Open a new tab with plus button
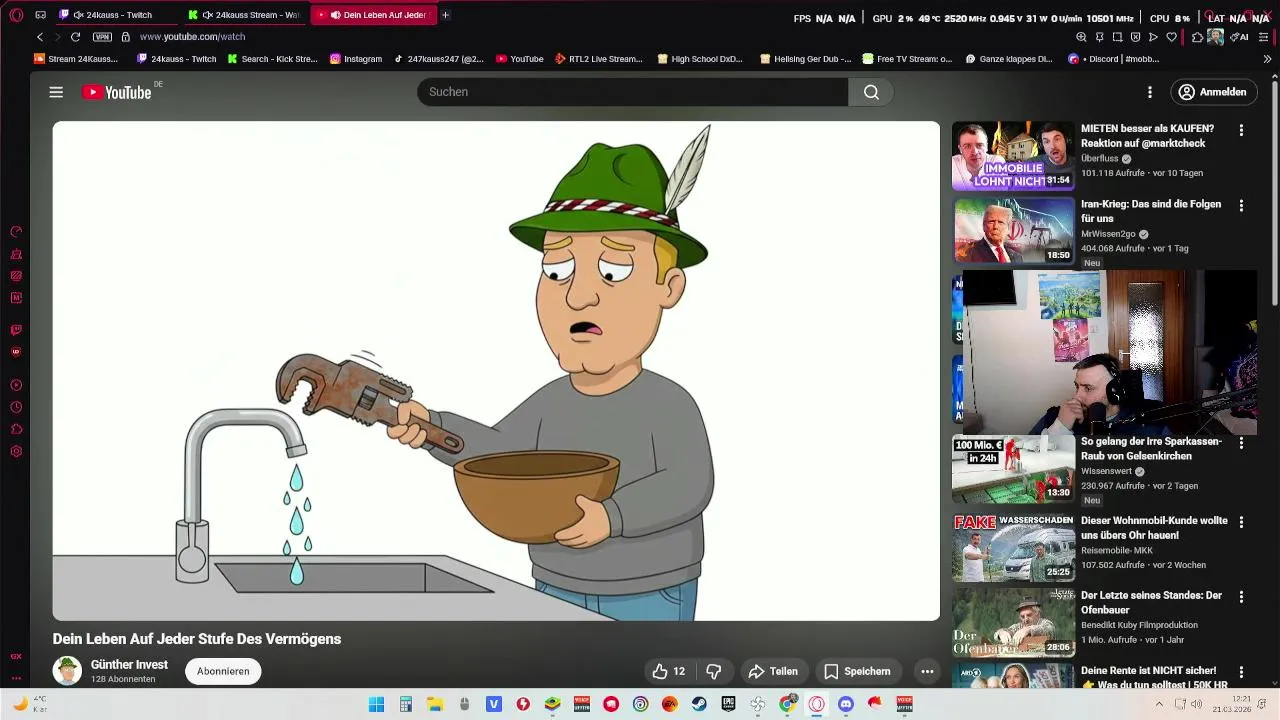 pyautogui.click(x=446, y=15)
